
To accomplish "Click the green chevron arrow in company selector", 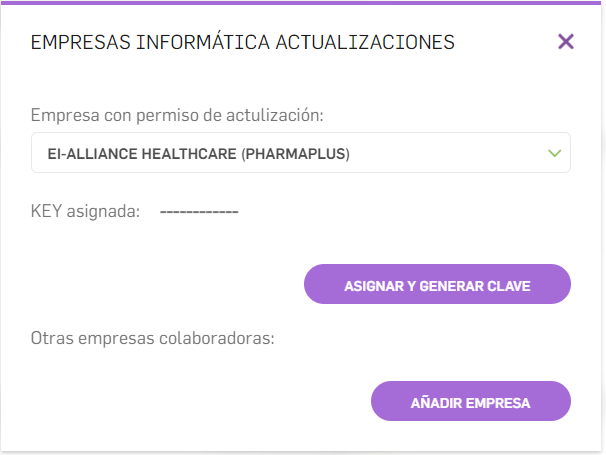I will pyautogui.click(x=555, y=153).
